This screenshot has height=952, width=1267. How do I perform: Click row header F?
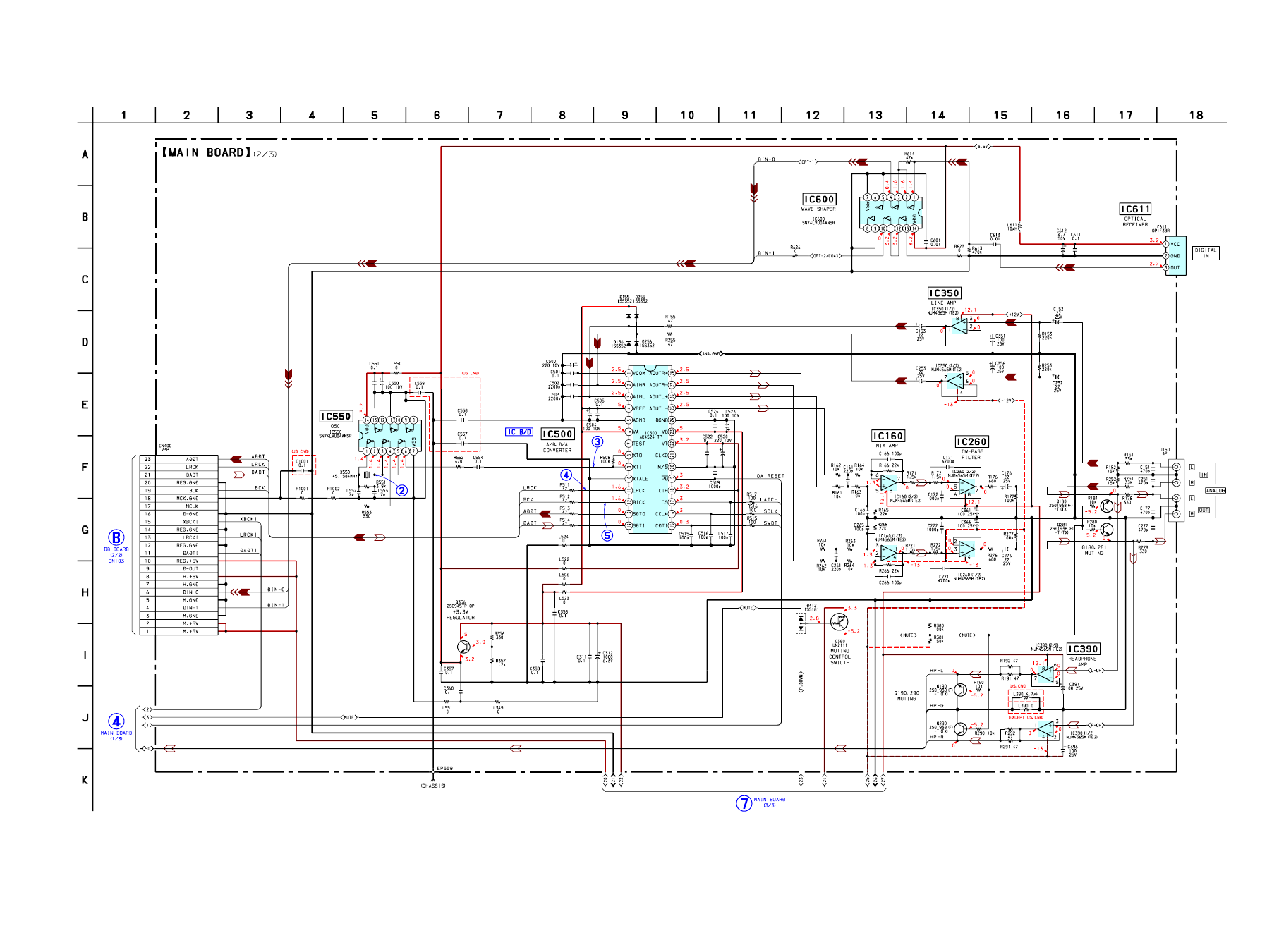click(x=85, y=468)
